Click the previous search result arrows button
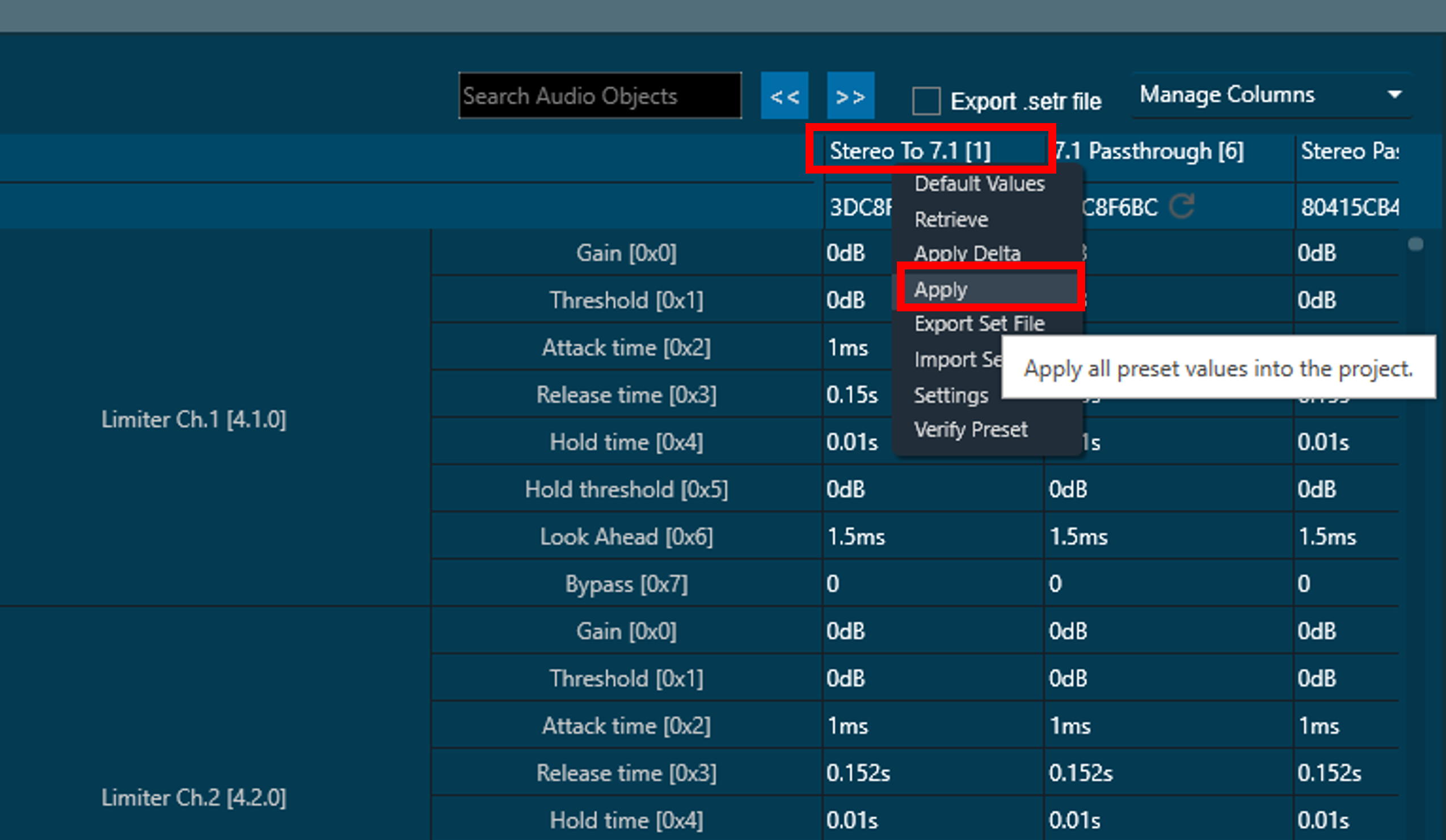This screenshot has width=1446, height=840. pyautogui.click(x=785, y=96)
